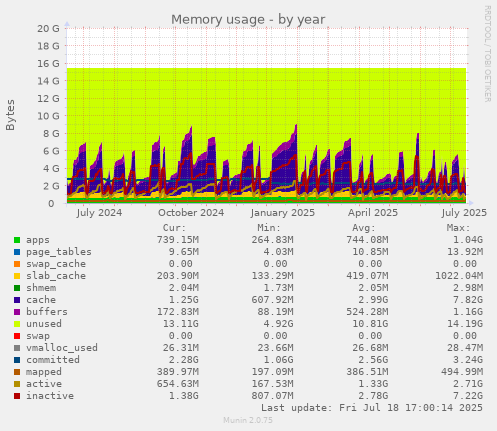
Task: Click the 'April 2025' x-axis label
Action: 373,213
